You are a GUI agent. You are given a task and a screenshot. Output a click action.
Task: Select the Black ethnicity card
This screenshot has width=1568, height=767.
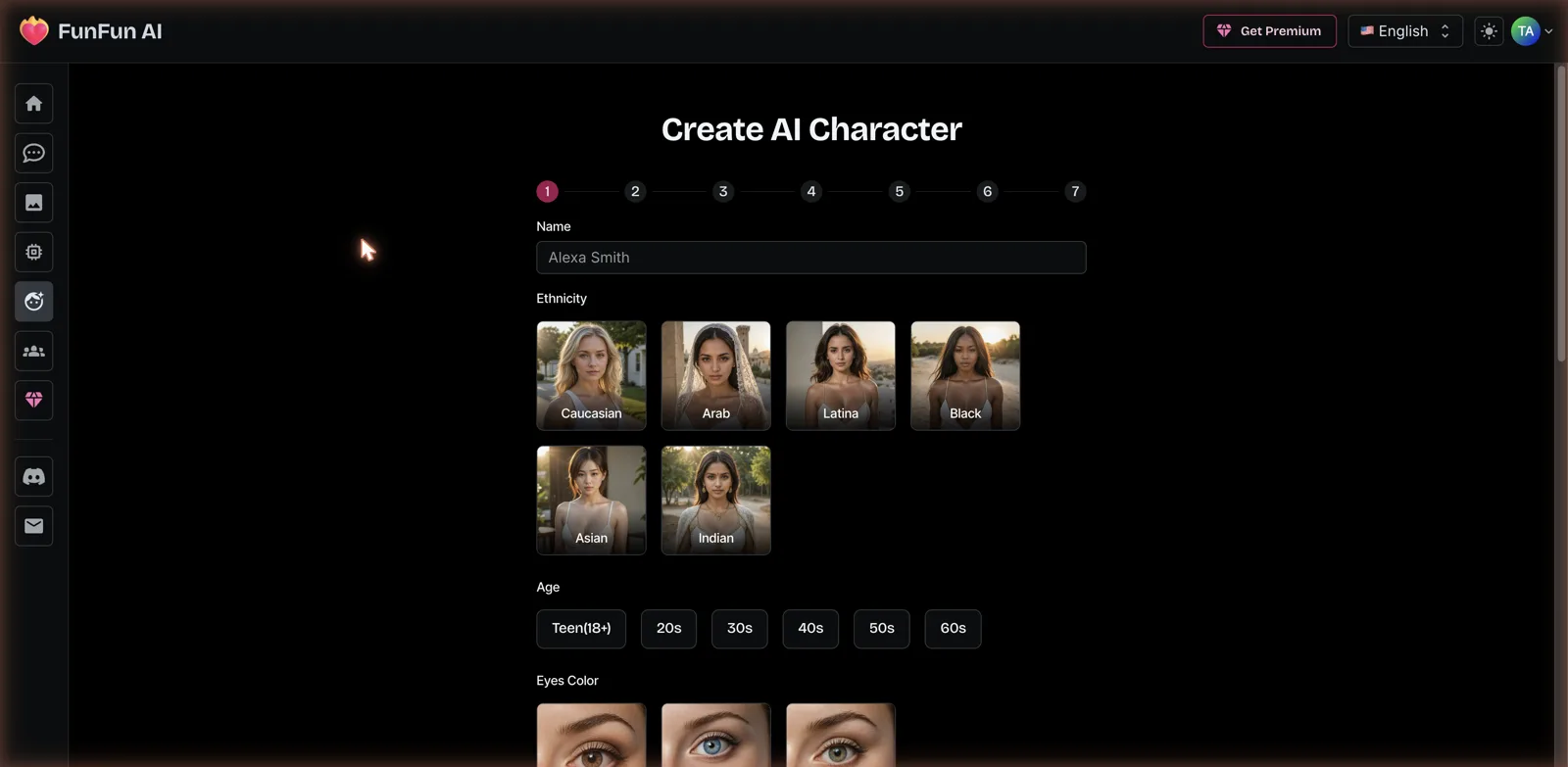(x=965, y=376)
